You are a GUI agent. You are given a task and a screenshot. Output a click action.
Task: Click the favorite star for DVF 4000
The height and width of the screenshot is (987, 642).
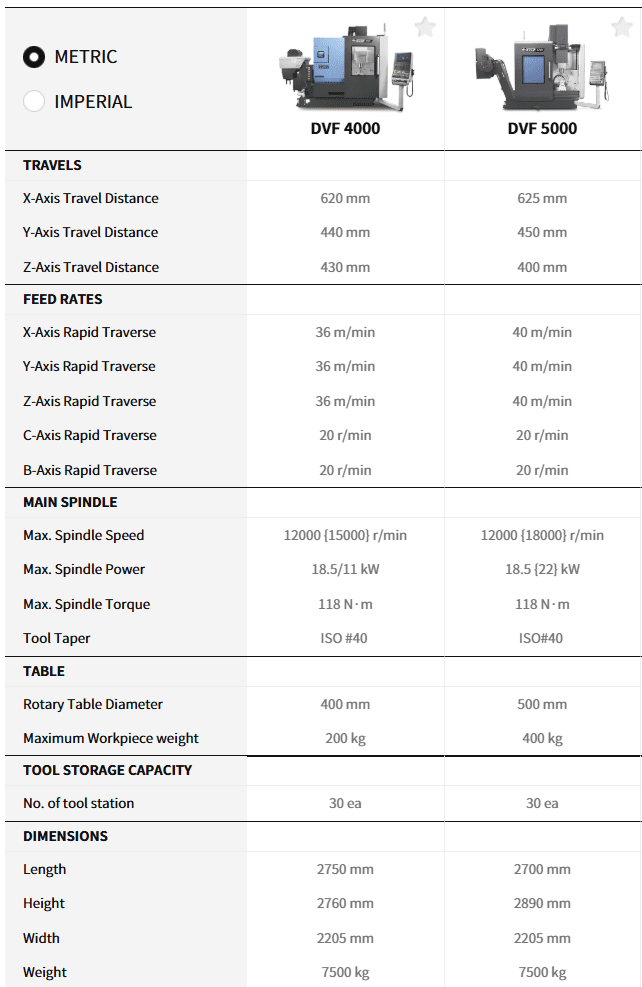click(x=425, y=27)
